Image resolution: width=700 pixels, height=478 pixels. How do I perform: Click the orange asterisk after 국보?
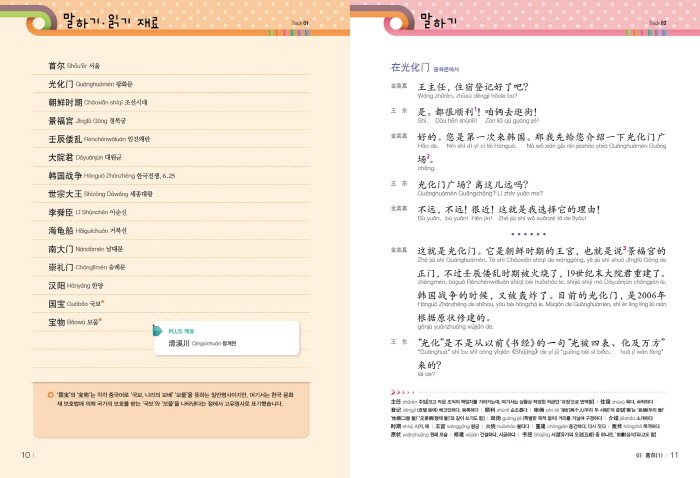tap(103, 300)
